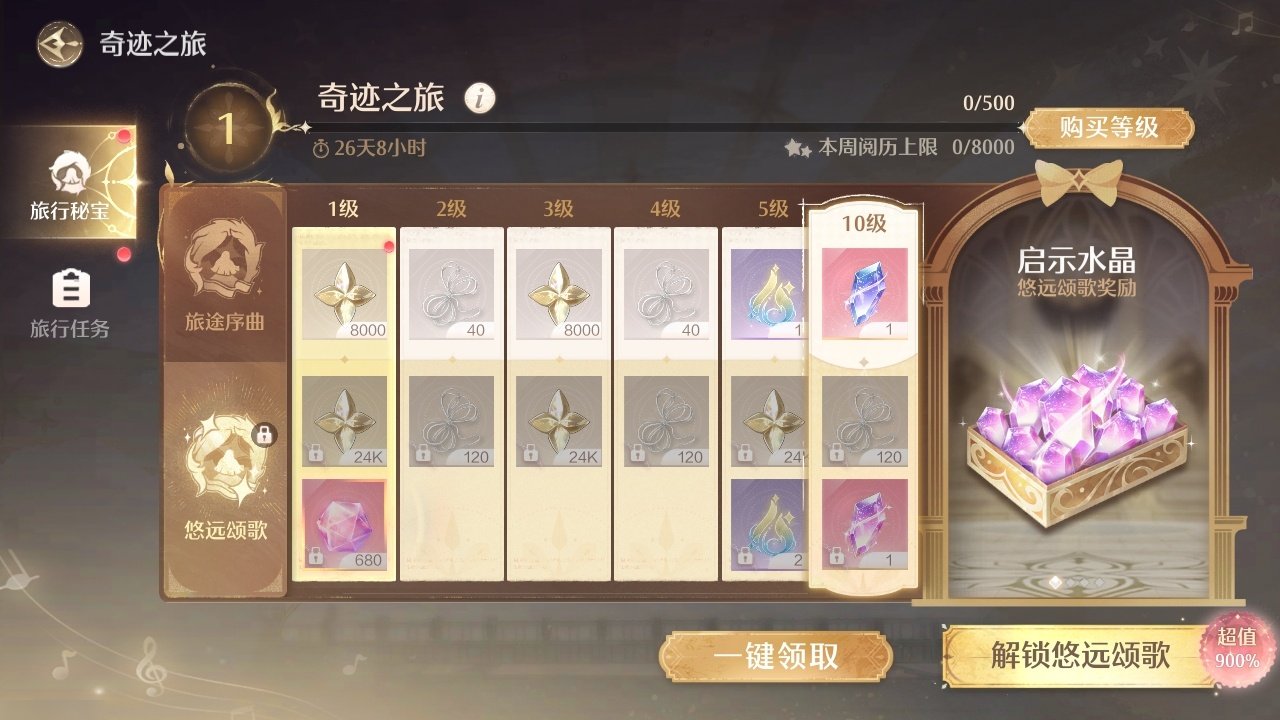Select the 悠远颂歌 premium track row
The height and width of the screenshot is (720, 1280).
pyautogui.click(x=223, y=478)
